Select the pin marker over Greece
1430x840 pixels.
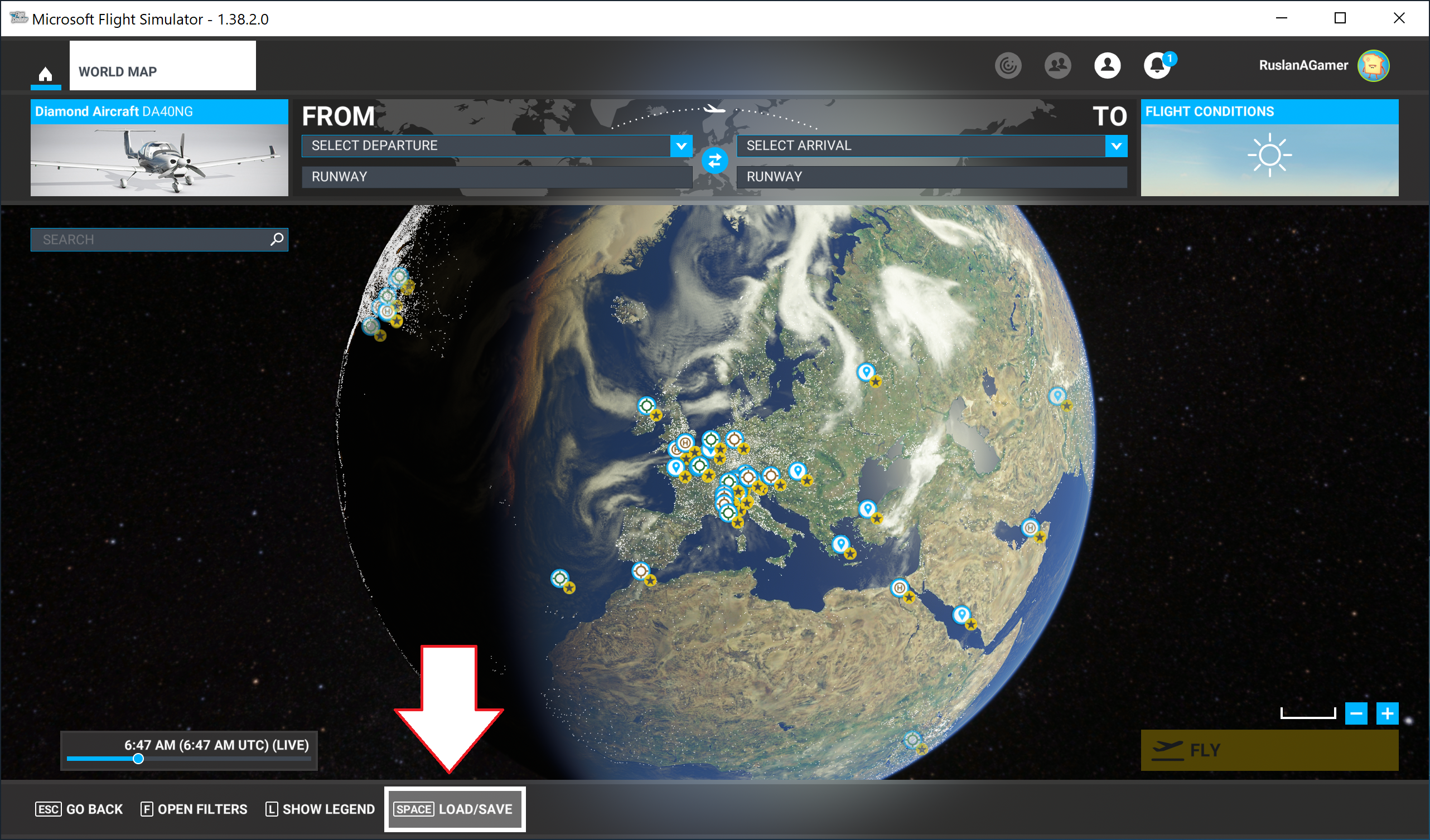coord(840,544)
